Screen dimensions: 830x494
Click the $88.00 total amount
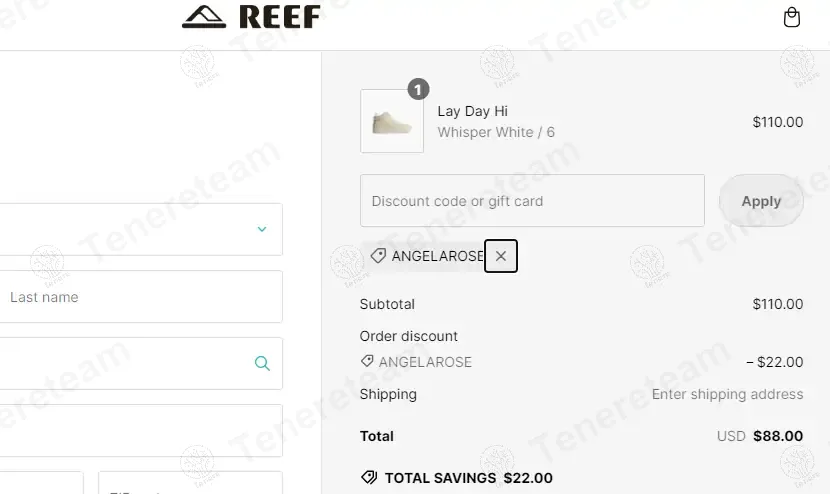click(x=777, y=436)
